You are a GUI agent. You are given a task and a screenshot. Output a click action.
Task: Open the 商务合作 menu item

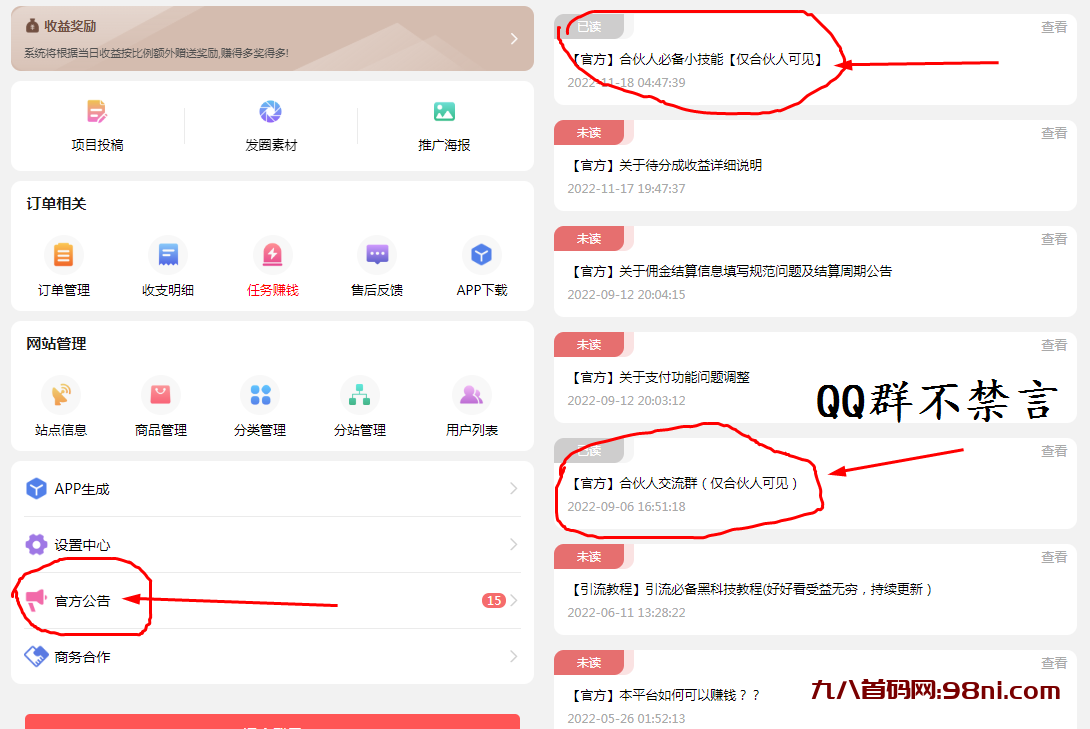coord(83,657)
